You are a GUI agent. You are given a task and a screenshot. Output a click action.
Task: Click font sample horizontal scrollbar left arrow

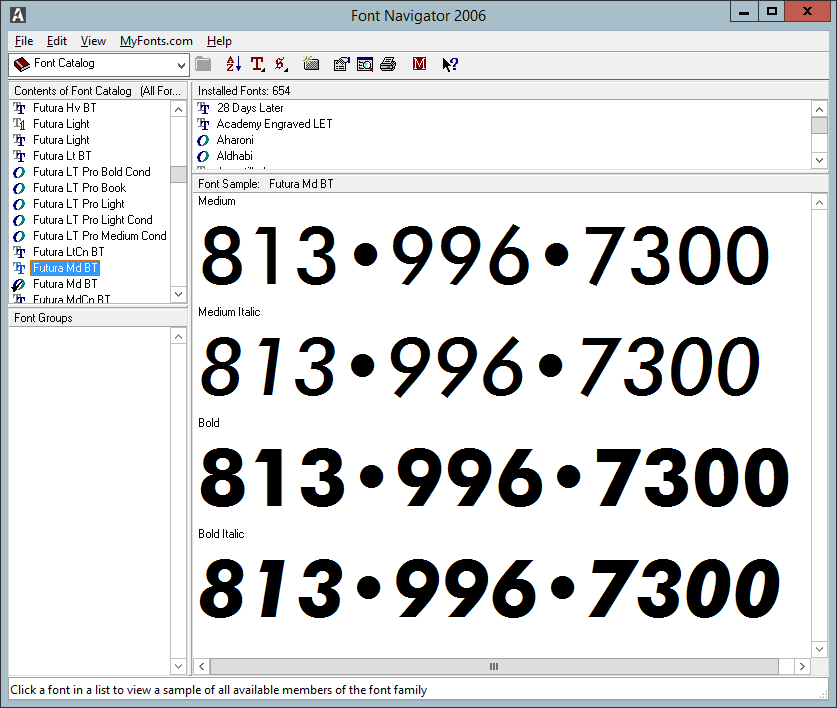[201, 666]
